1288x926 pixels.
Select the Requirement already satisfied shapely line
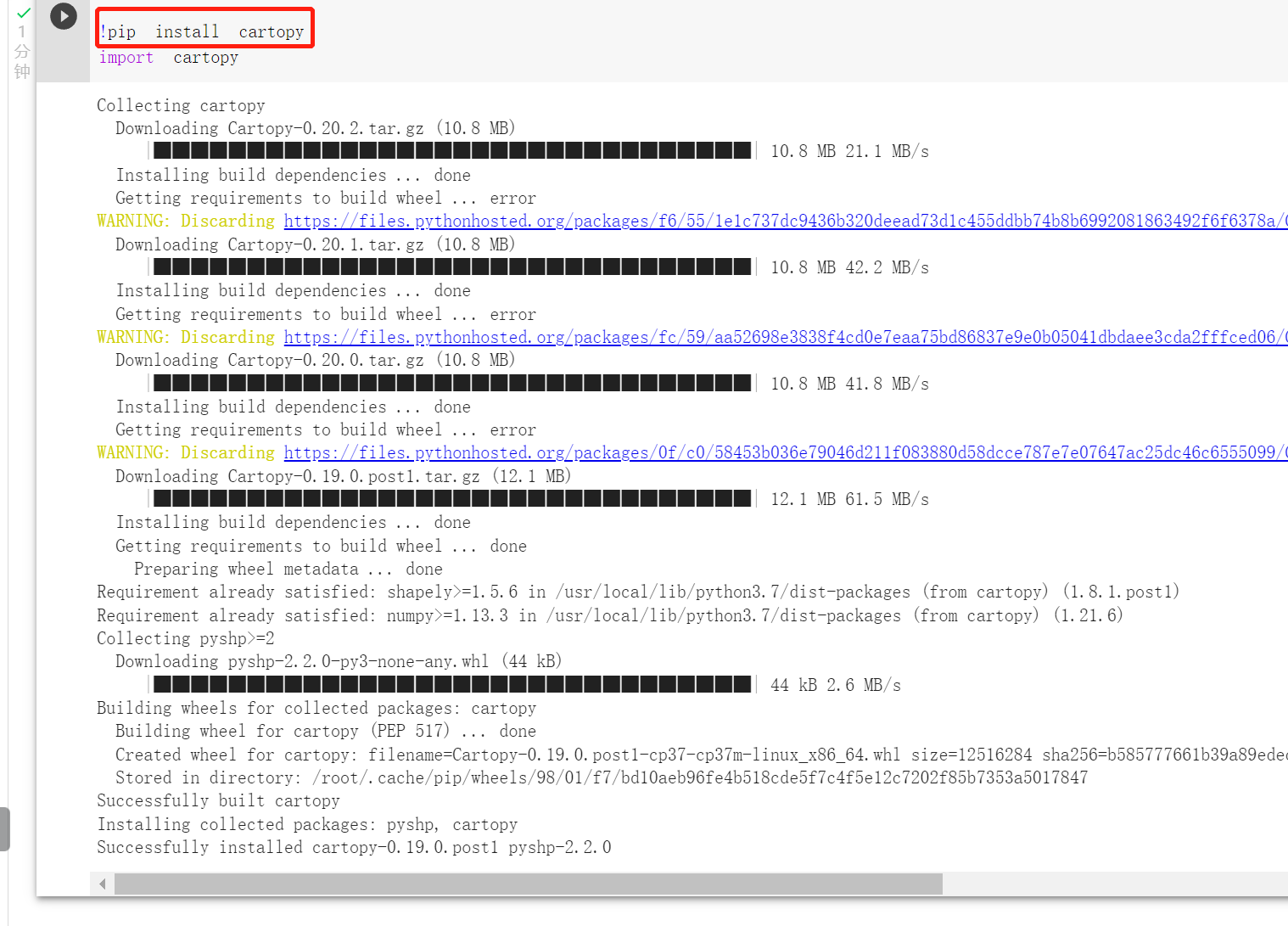point(636,591)
